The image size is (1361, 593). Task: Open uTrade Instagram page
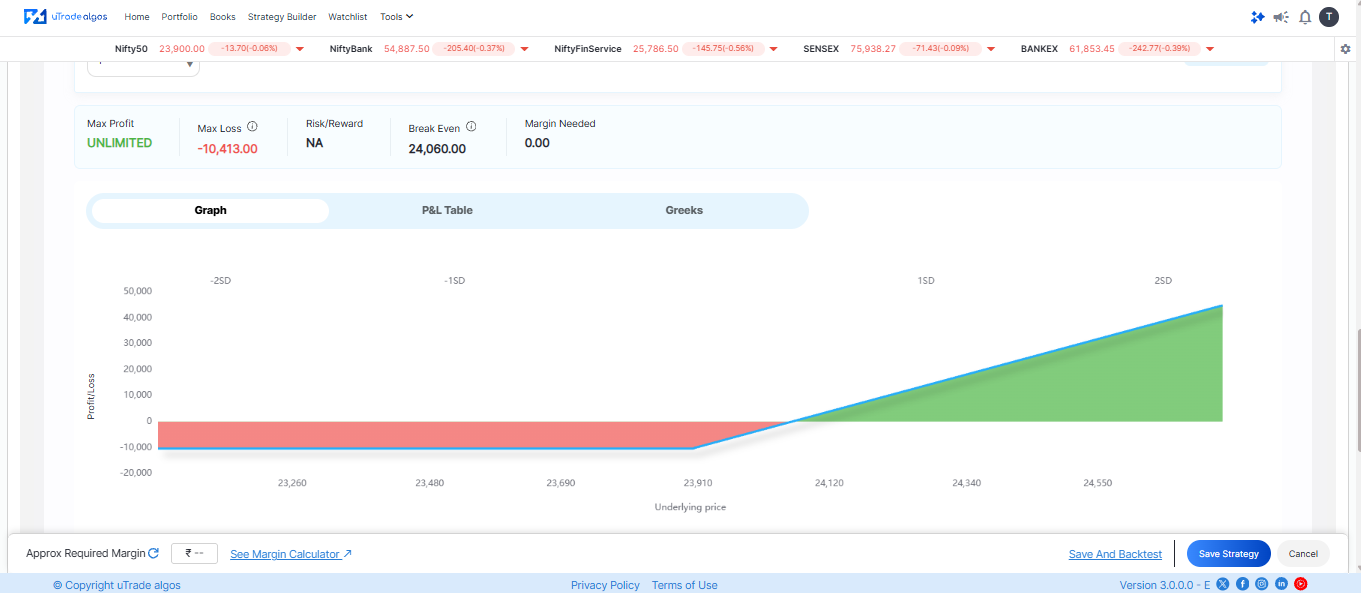coord(1262,584)
